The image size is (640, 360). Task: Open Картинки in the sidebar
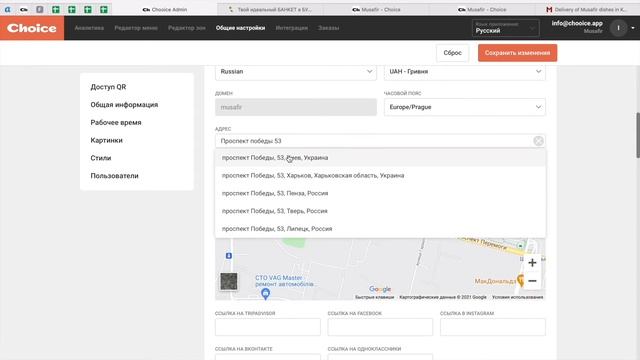[x=107, y=140]
